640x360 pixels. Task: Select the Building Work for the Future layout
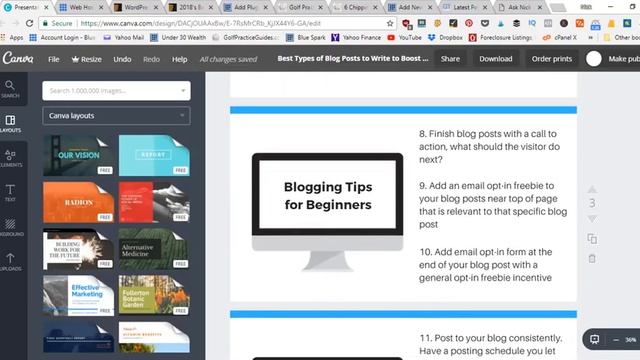click(x=78, y=249)
